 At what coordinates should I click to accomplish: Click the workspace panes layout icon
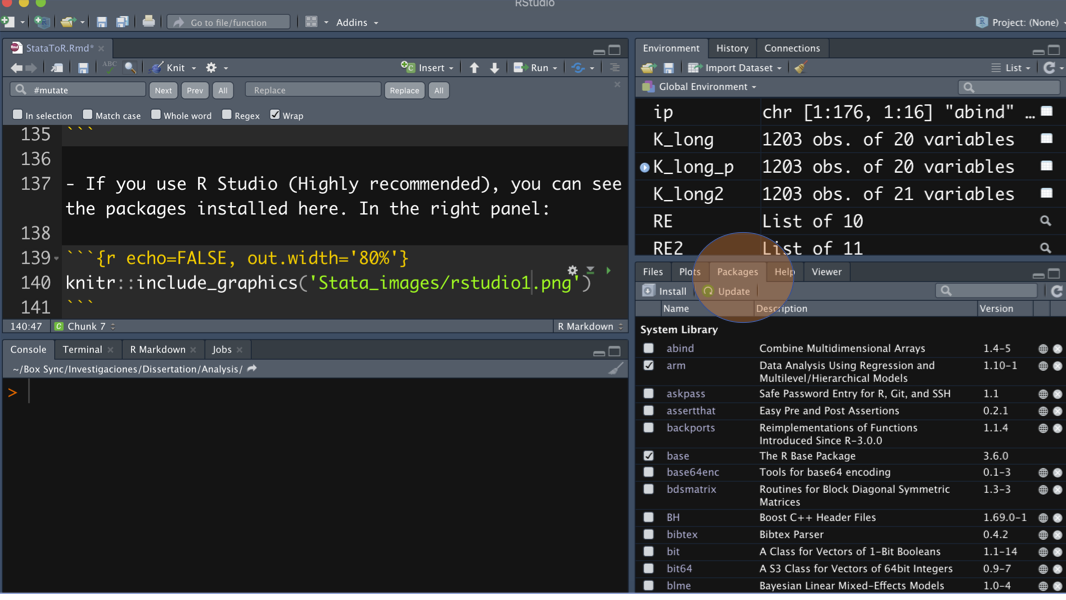(x=311, y=22)
